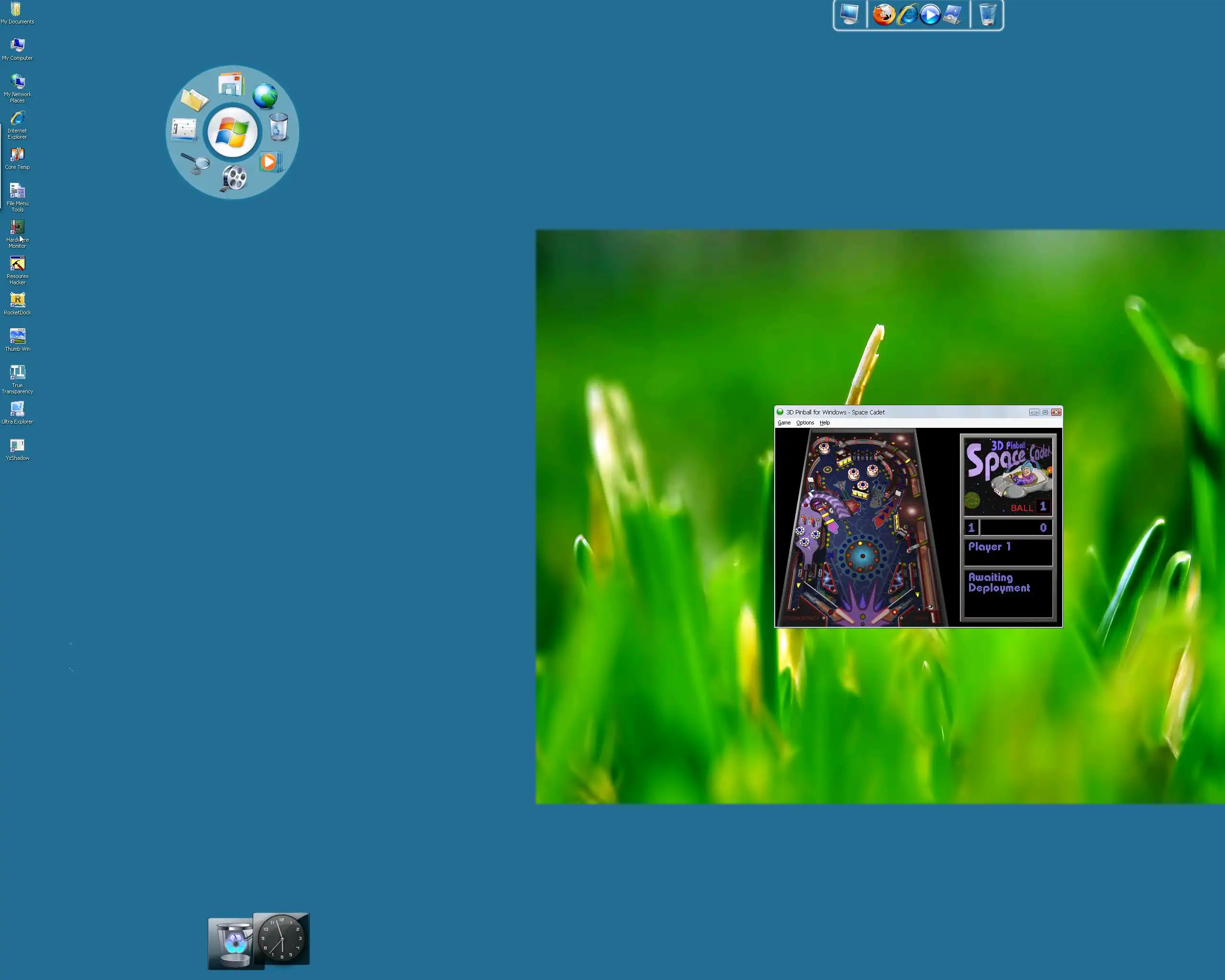Open the globe icon in circular launcher
This screenshot has height=980, width=1225.
coord(265,96)
